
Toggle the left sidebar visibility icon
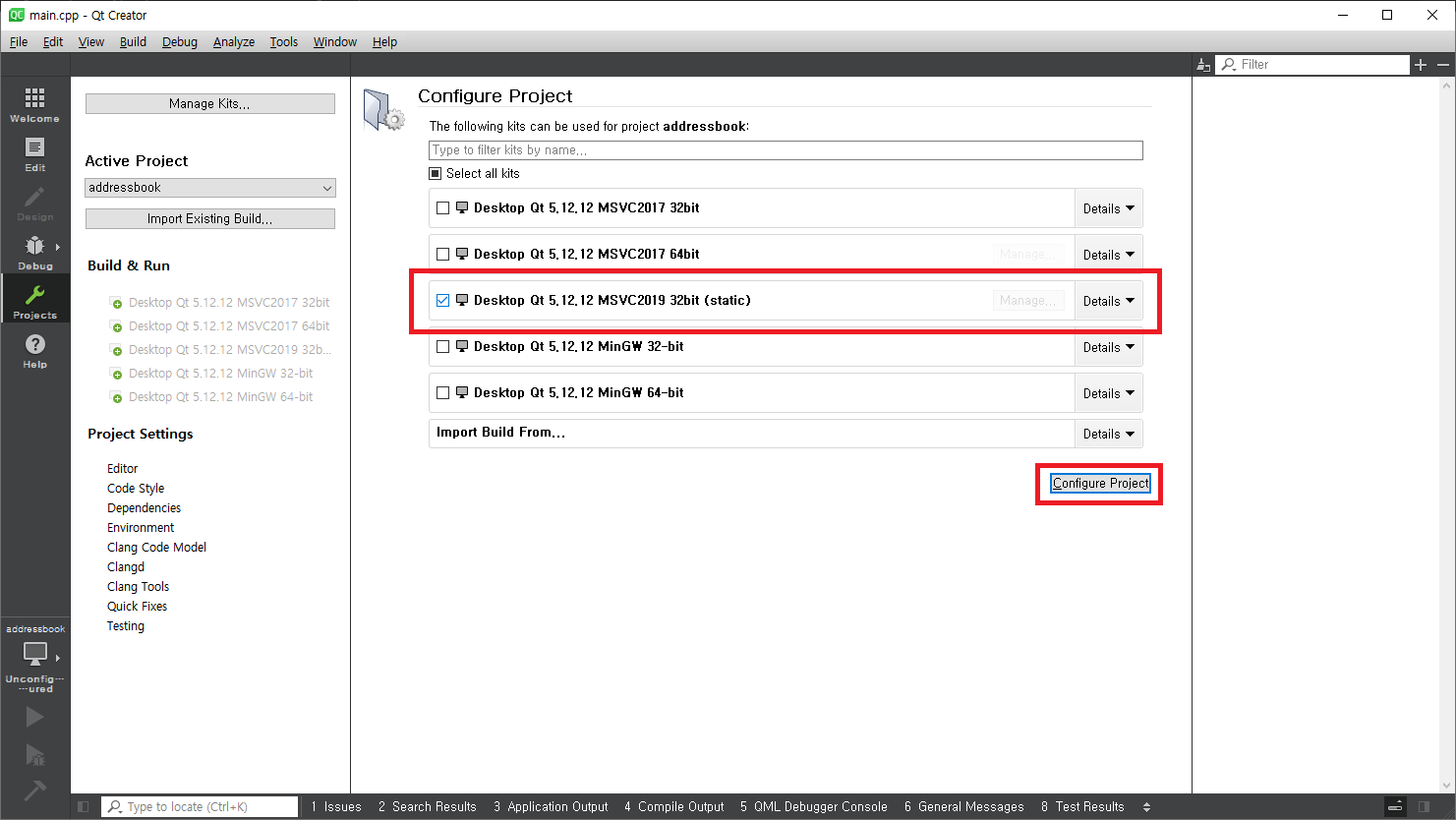84,806
